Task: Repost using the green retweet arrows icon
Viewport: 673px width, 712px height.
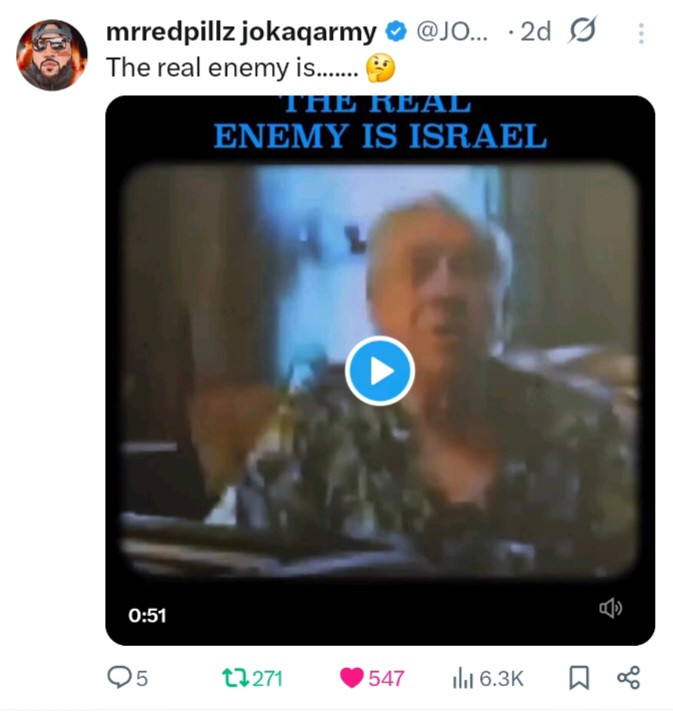Action: (x=235, y=678)
